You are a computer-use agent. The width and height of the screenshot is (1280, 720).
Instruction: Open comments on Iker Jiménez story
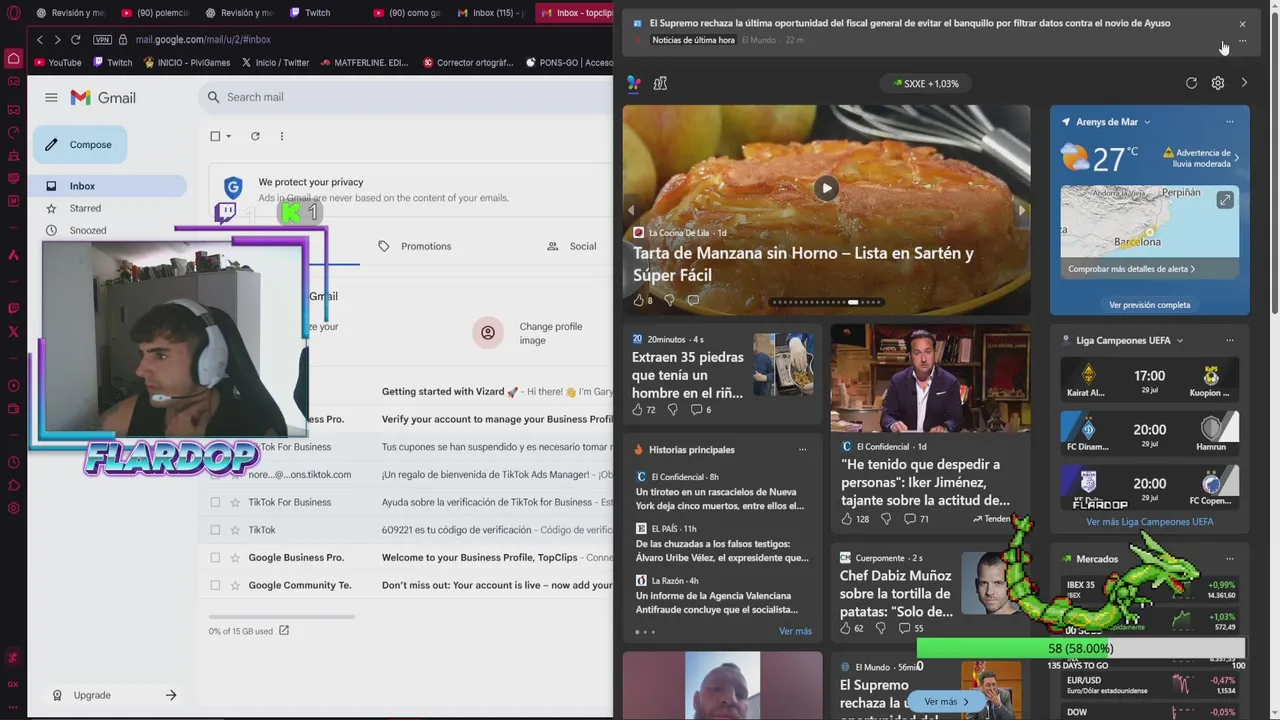(916, 519)
